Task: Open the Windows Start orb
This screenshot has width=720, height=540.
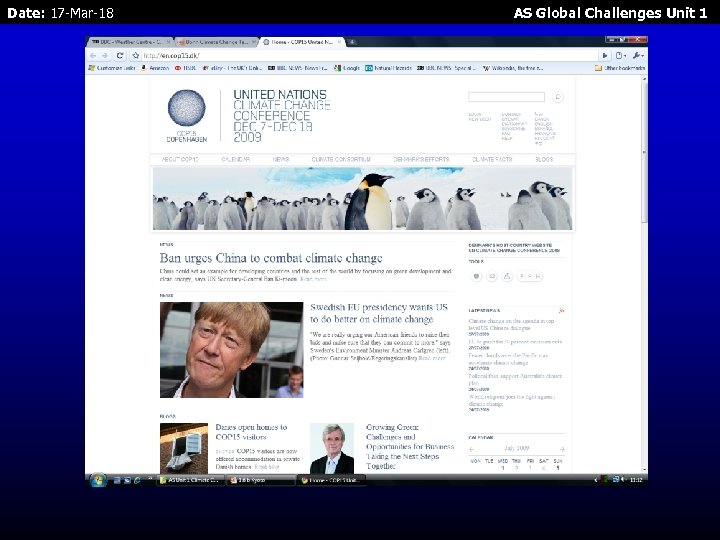Action: [x=98, y=480]
